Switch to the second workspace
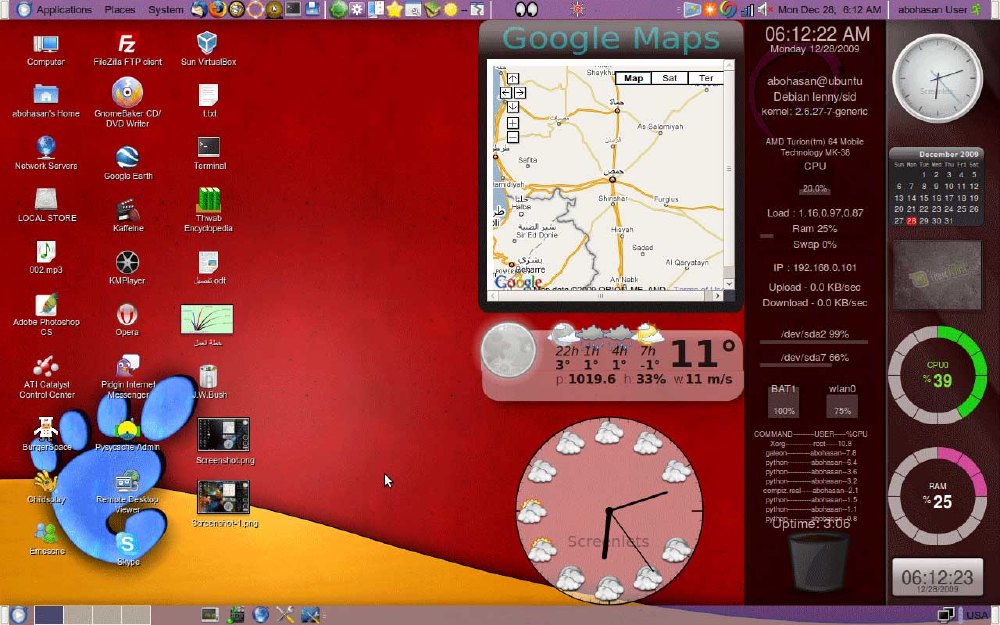This screenshot has height=625, width=1000. tap(78, 615)
